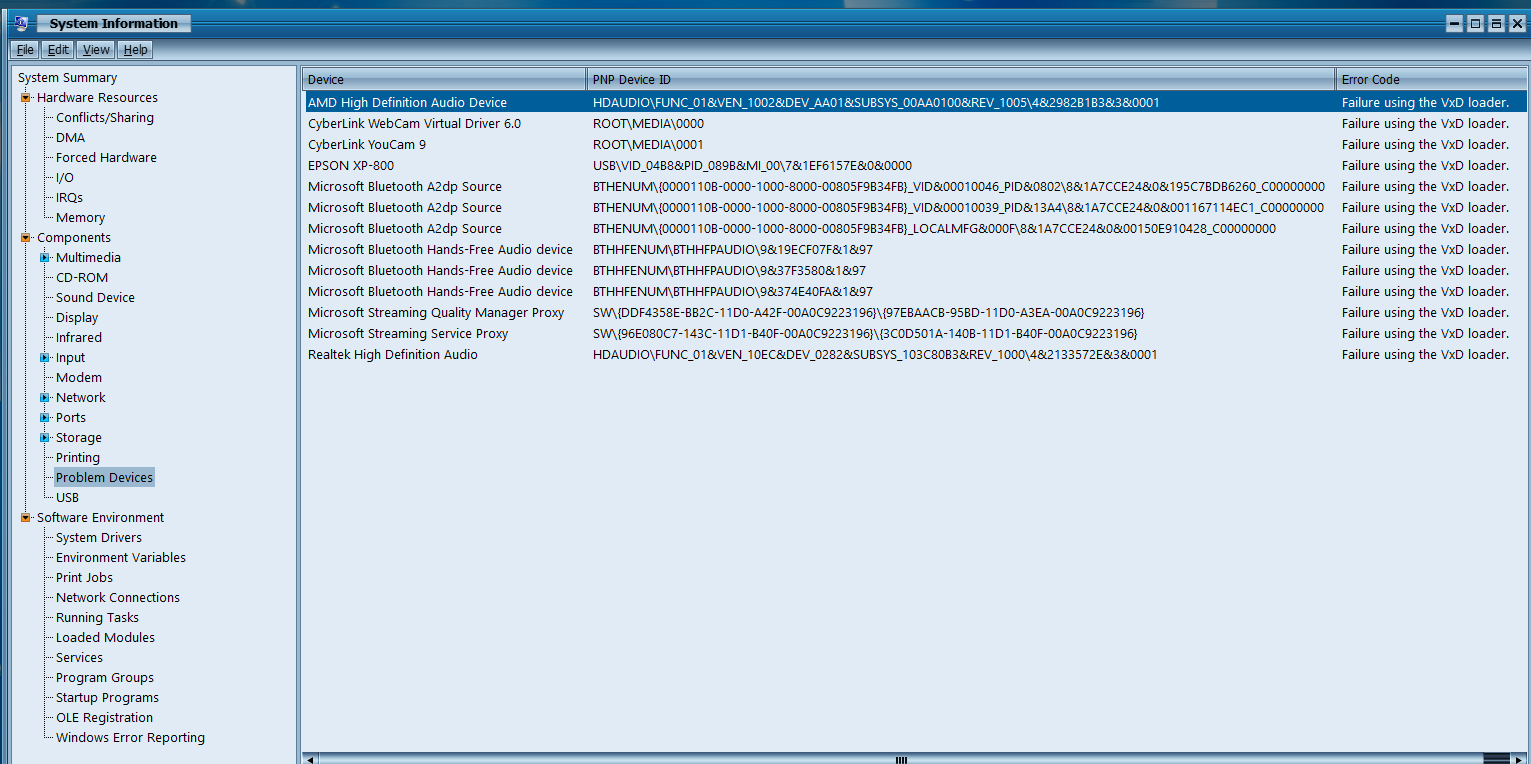The width and height of the screenshot is (1531, 764).
Task: Select Display component
Action: (77, 318)
